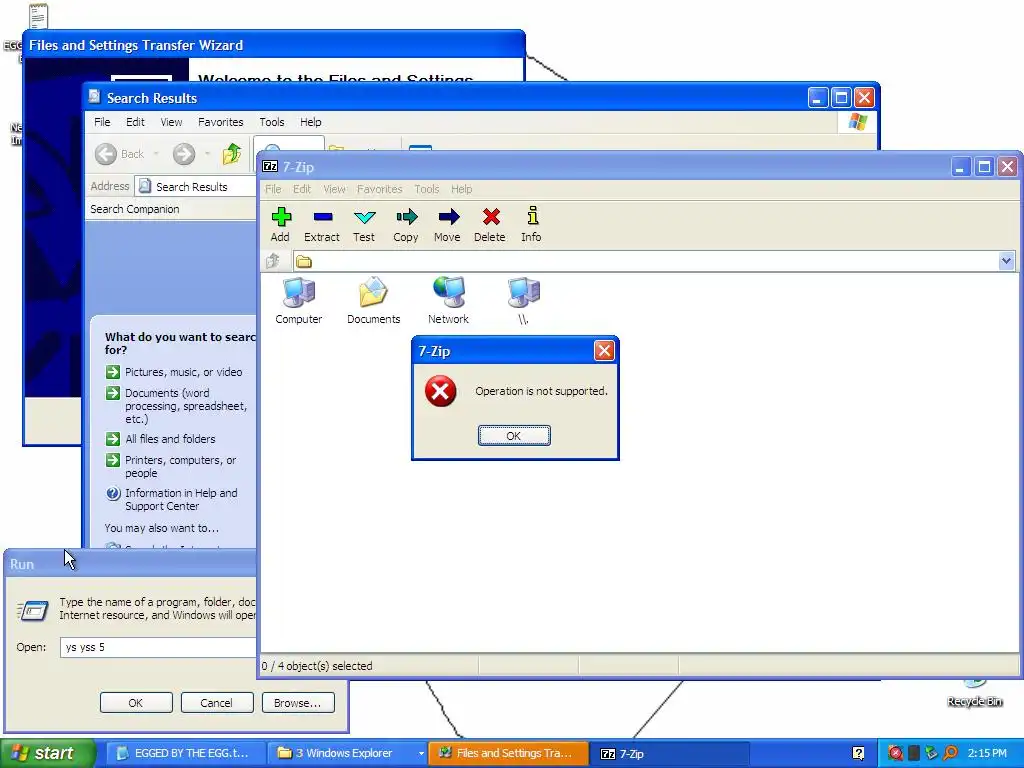This screenshot has height=768, width=1024.
Task: Click the Search Results address field
Action: 196,187
